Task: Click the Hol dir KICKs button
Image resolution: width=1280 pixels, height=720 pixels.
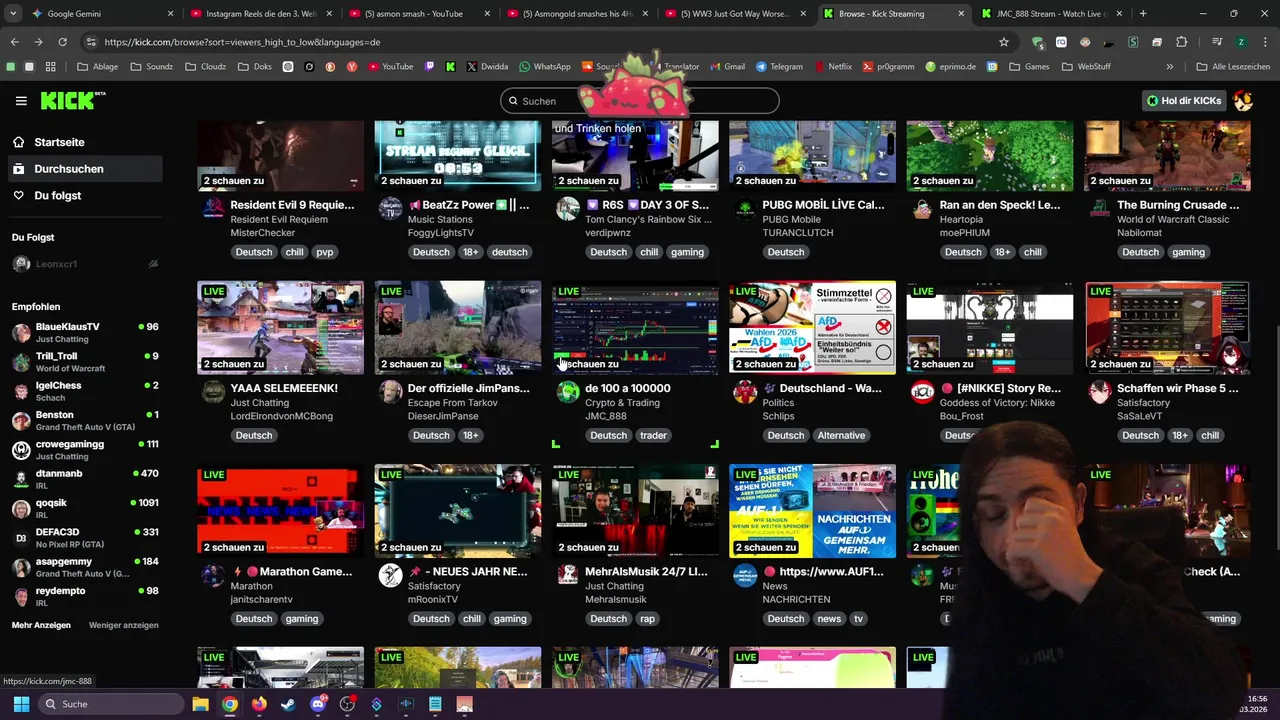Action: (x=1184, y=101)
